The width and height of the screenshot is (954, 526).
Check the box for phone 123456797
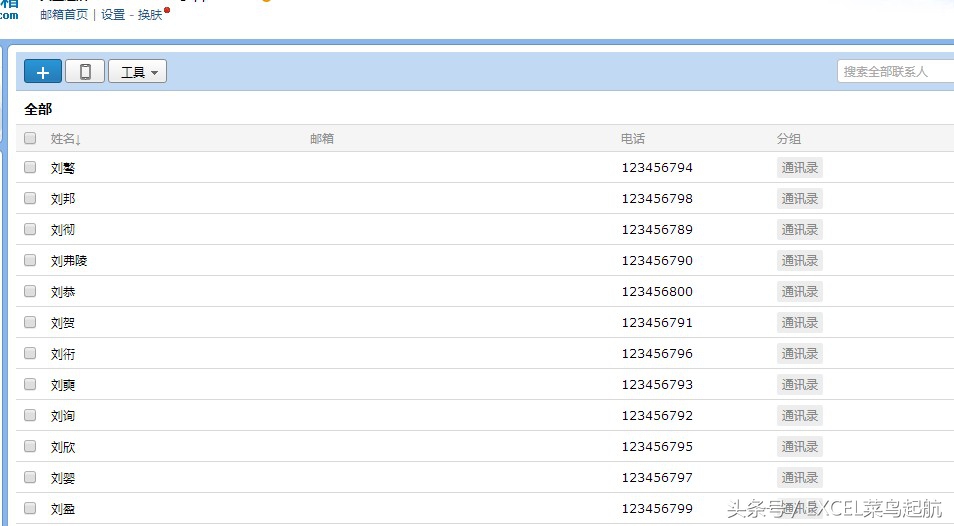click(30, 477)
